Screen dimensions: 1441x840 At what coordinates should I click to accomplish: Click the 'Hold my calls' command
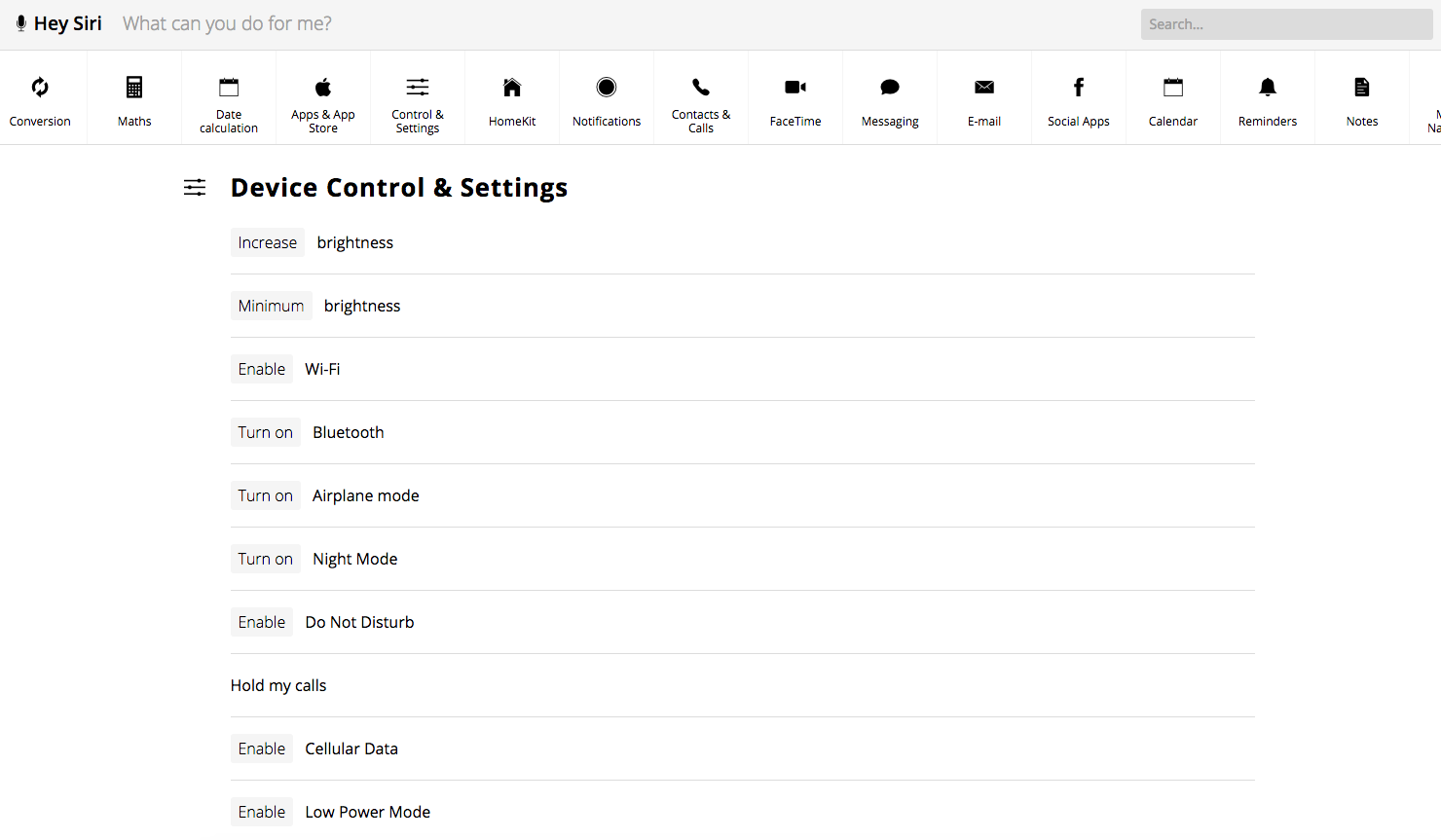278,685
